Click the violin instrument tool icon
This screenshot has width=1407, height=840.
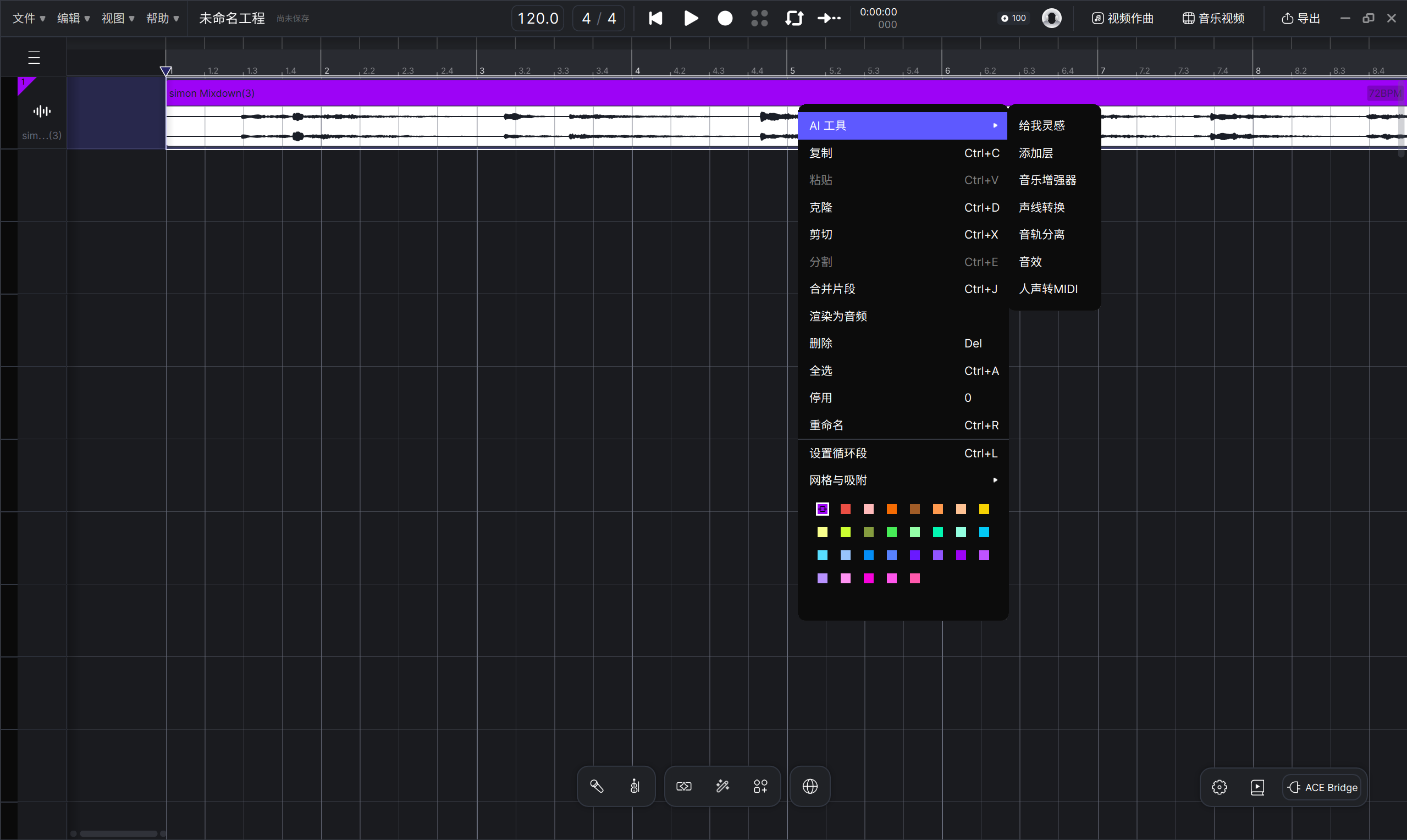(635, 786)
